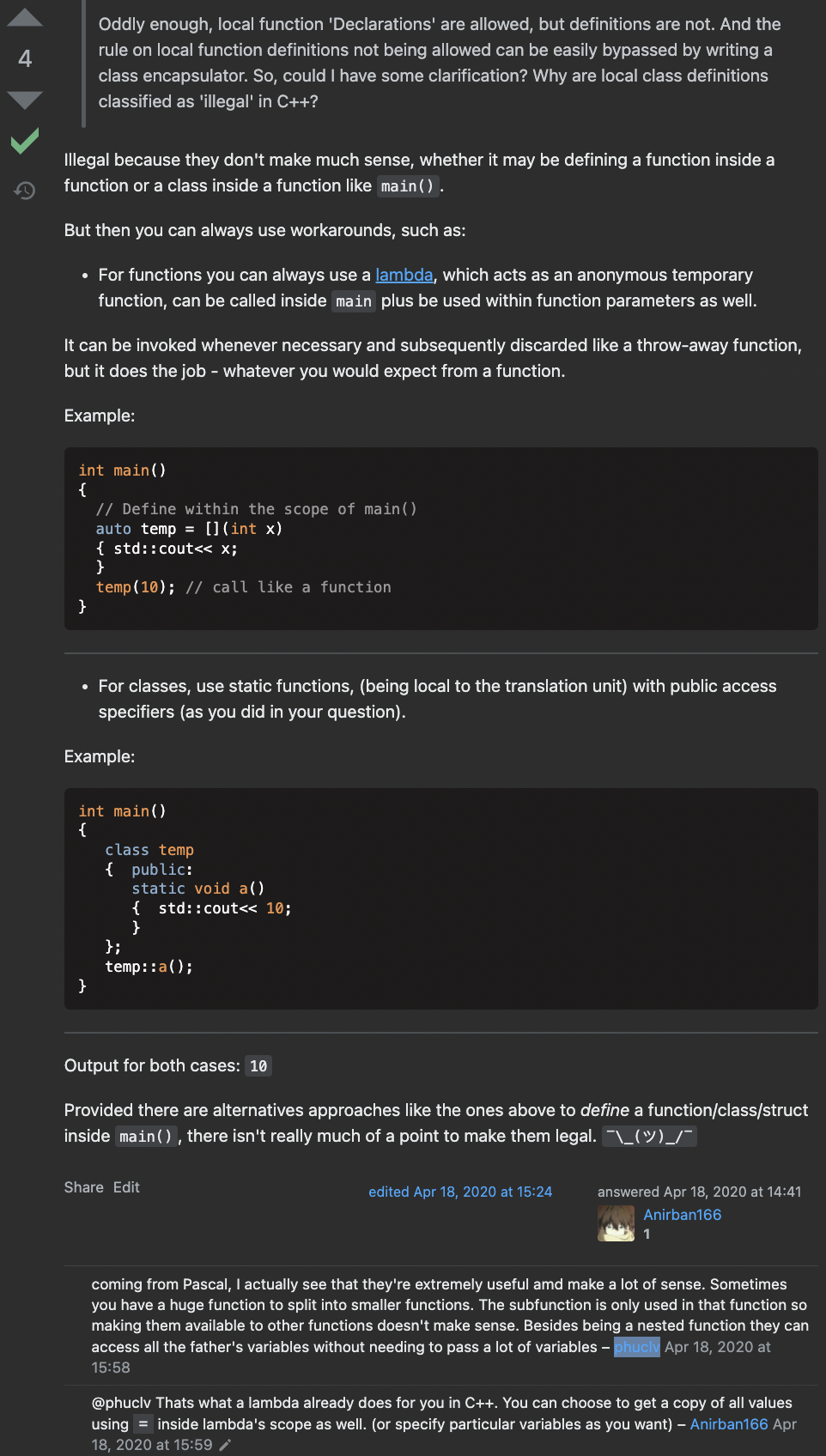Click the Share link under the answer
Image resolution: width=826 pixels, height=1456 pixels.
83,1187
